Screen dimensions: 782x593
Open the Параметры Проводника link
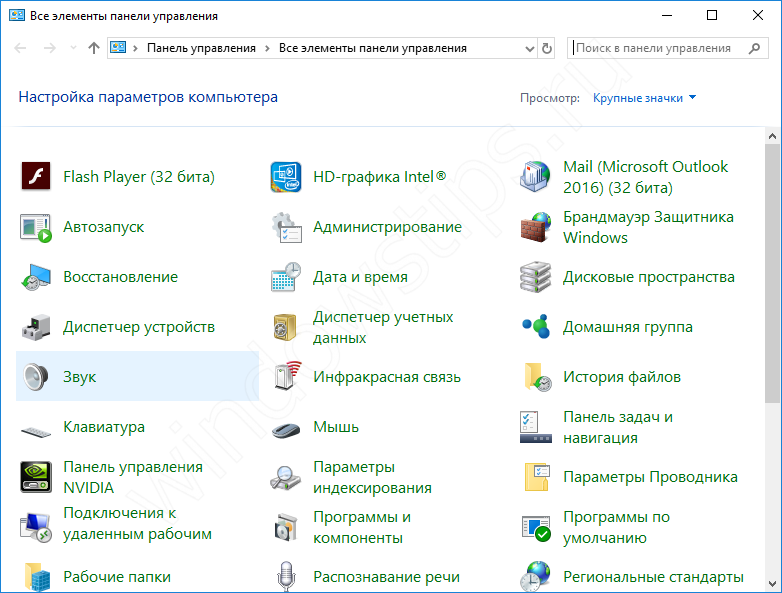[650, 477]
